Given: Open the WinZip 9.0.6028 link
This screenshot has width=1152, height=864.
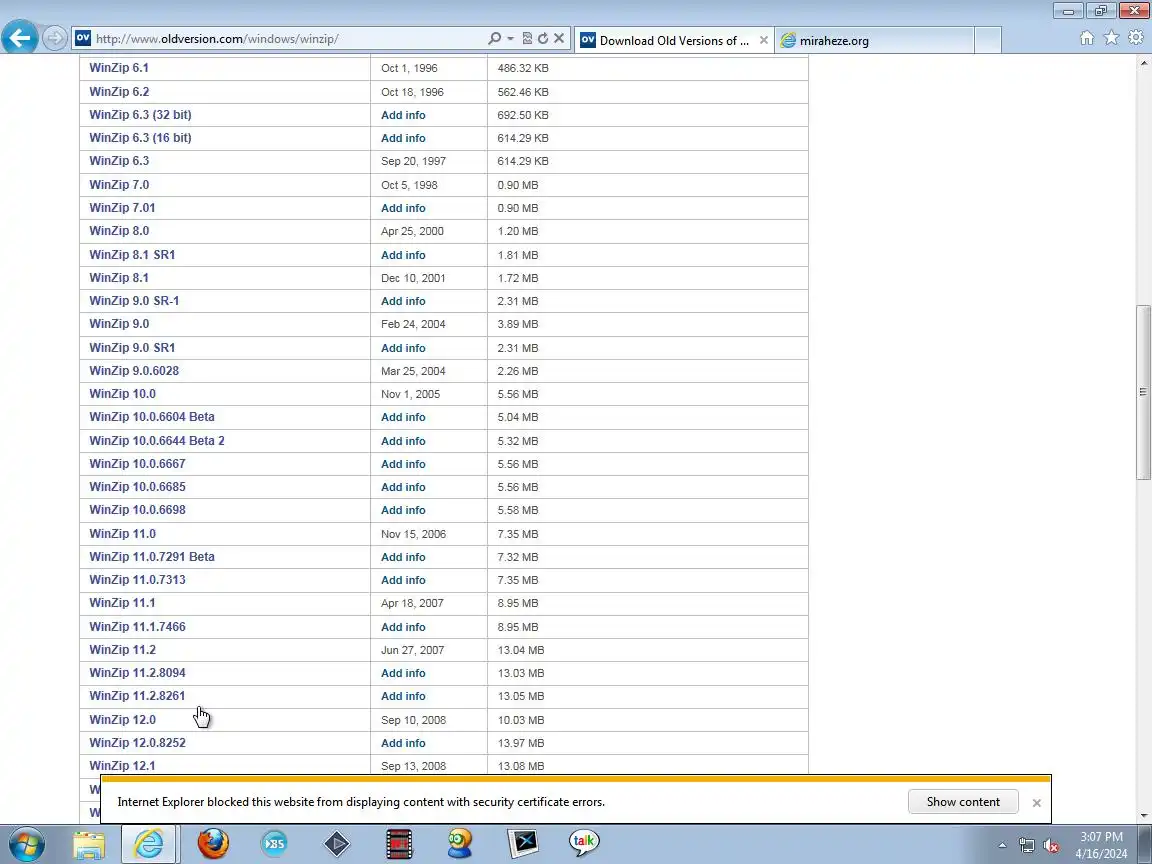Looking at the screenshot, I should pyautogui.click(x=134, y=371).
